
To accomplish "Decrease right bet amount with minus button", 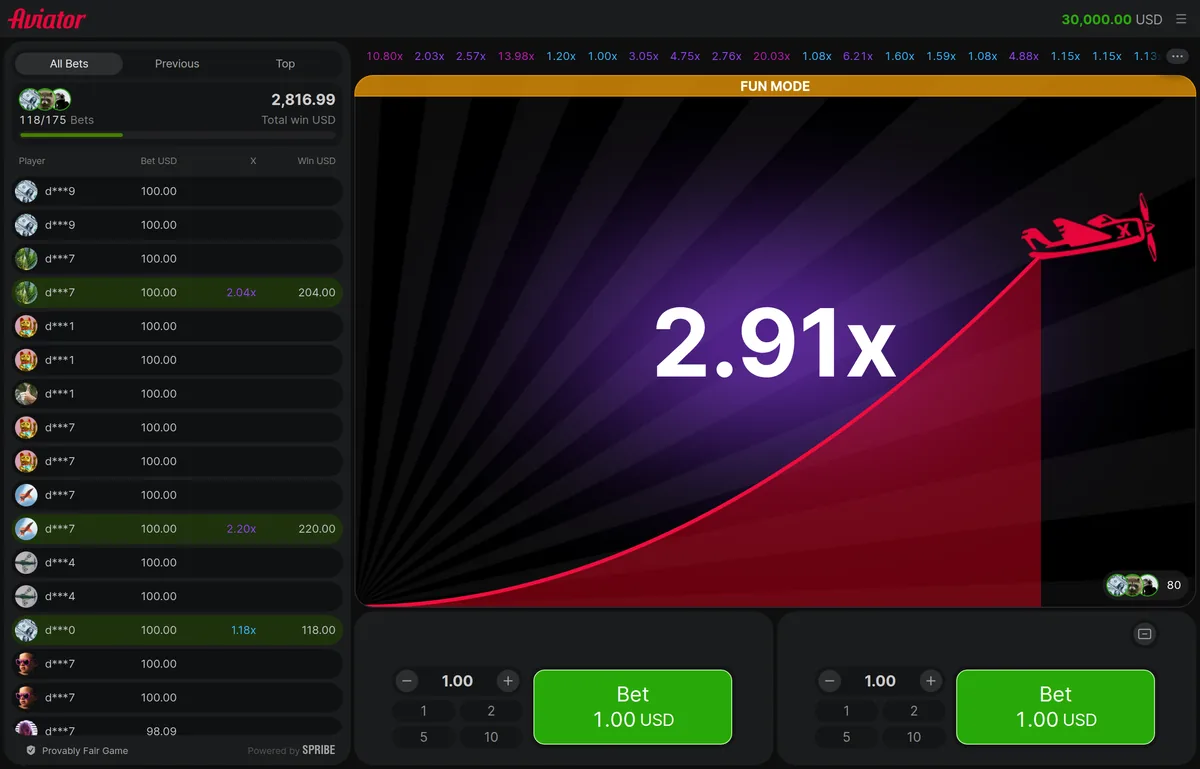I will click(x=830, y=681).
